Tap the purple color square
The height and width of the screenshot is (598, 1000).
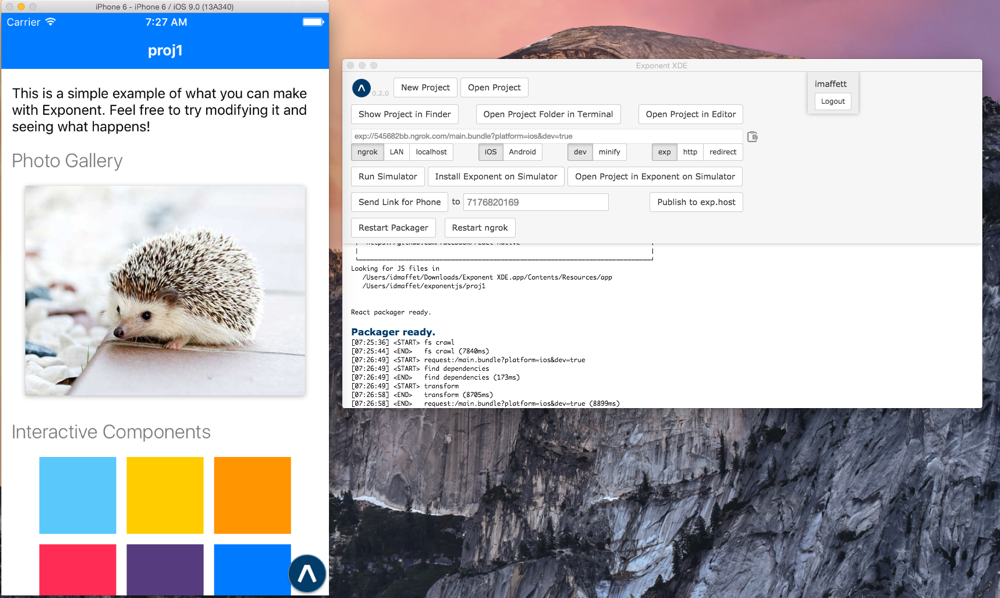165,570
